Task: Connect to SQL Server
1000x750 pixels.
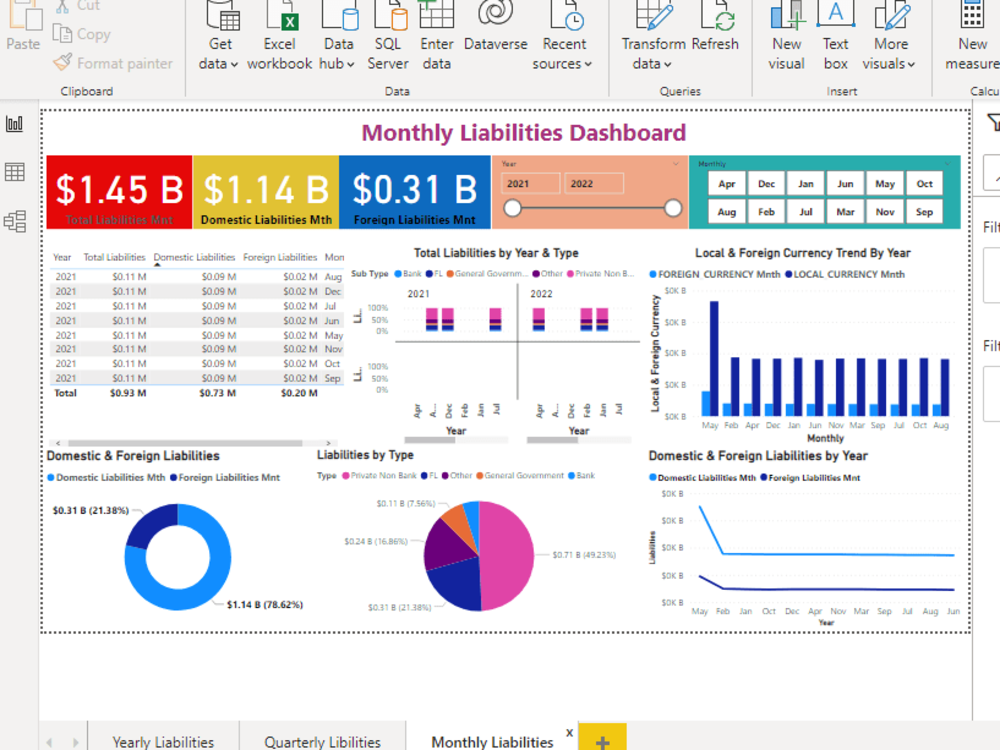Action: click(388, 40)
